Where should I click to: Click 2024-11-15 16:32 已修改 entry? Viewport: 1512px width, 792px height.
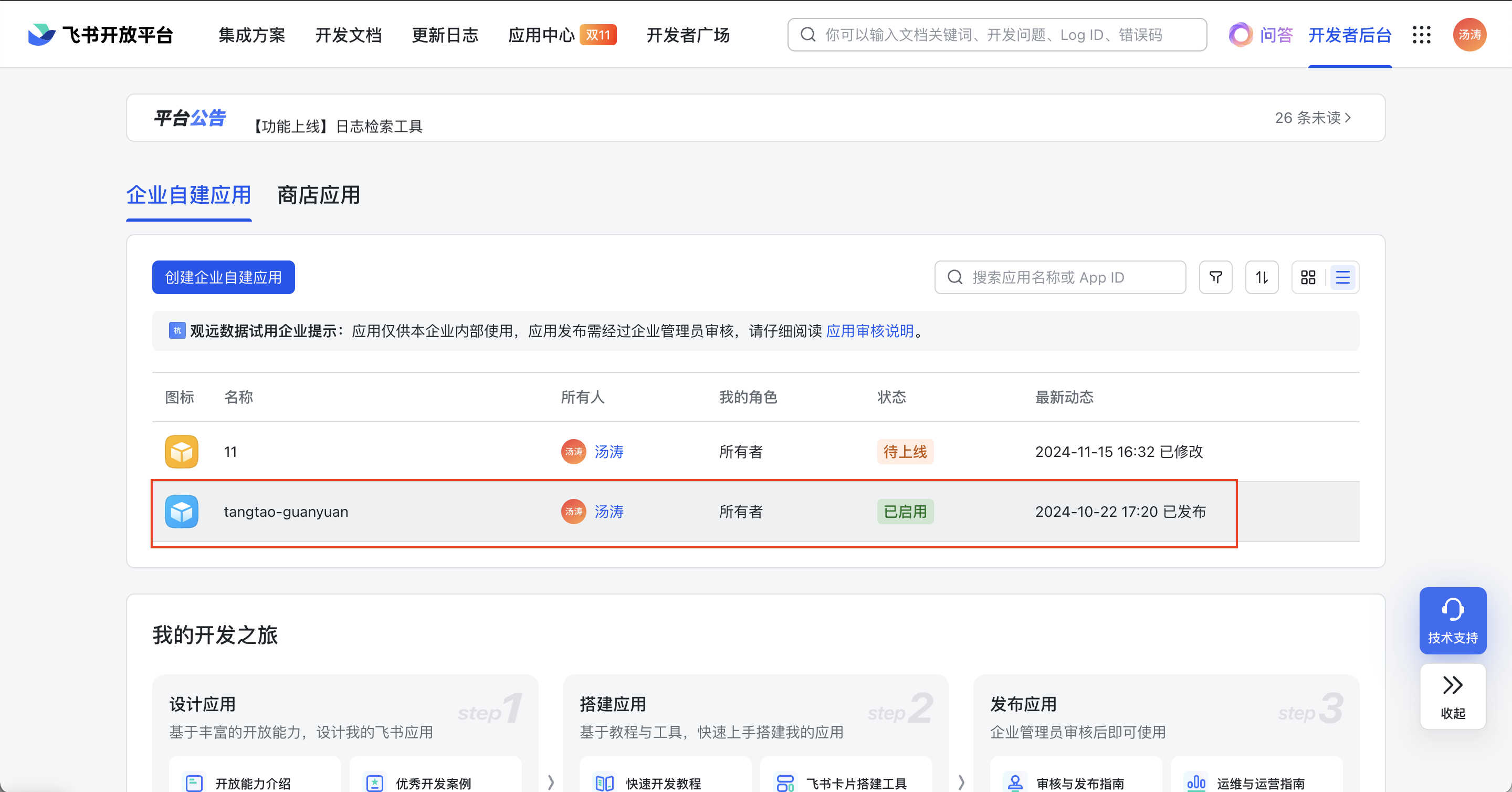(1119, 452)
